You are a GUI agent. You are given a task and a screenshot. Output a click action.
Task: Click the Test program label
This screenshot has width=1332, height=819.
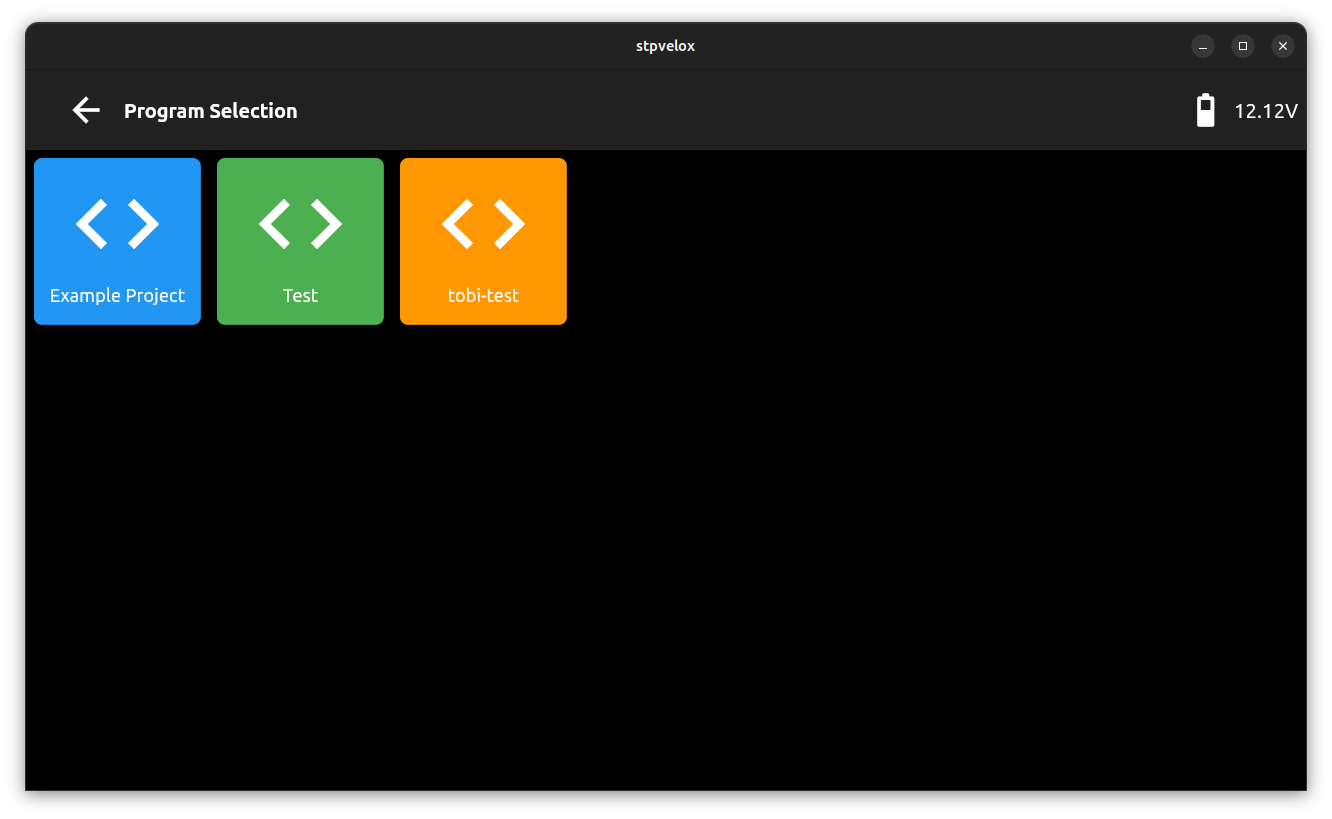pos(300,295)
